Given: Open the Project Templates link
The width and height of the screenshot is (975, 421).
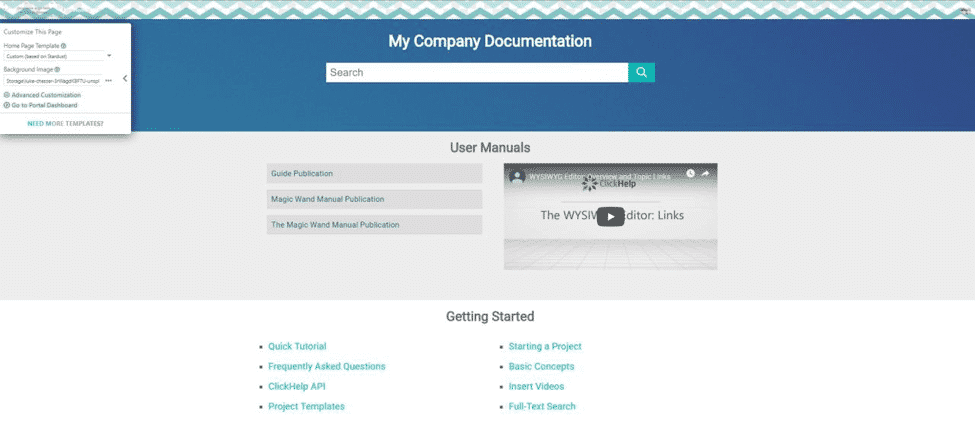Looking at the screenshot, I should point(306,406).
